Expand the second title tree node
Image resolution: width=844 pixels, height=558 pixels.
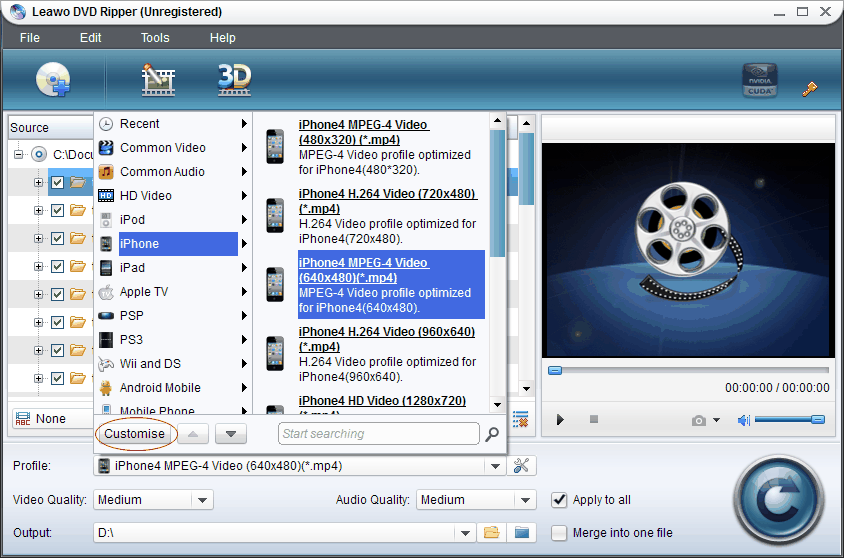pyautogui.click(x=38, y=210)
